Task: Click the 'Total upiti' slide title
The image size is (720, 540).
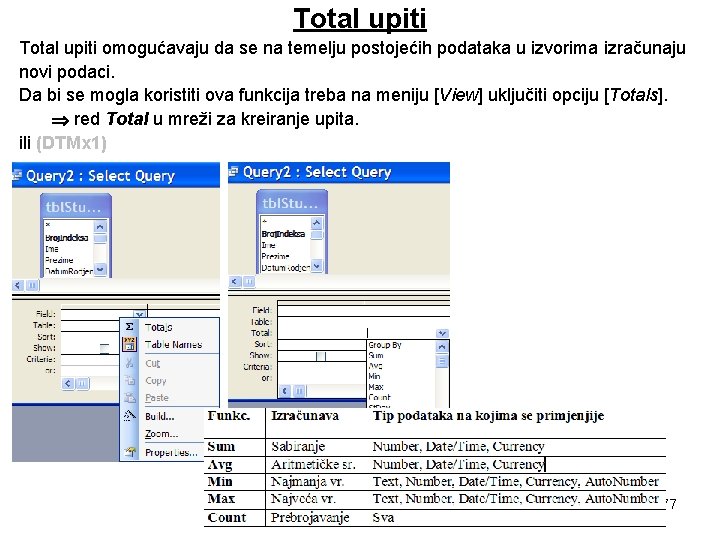Action: point(360,19)
